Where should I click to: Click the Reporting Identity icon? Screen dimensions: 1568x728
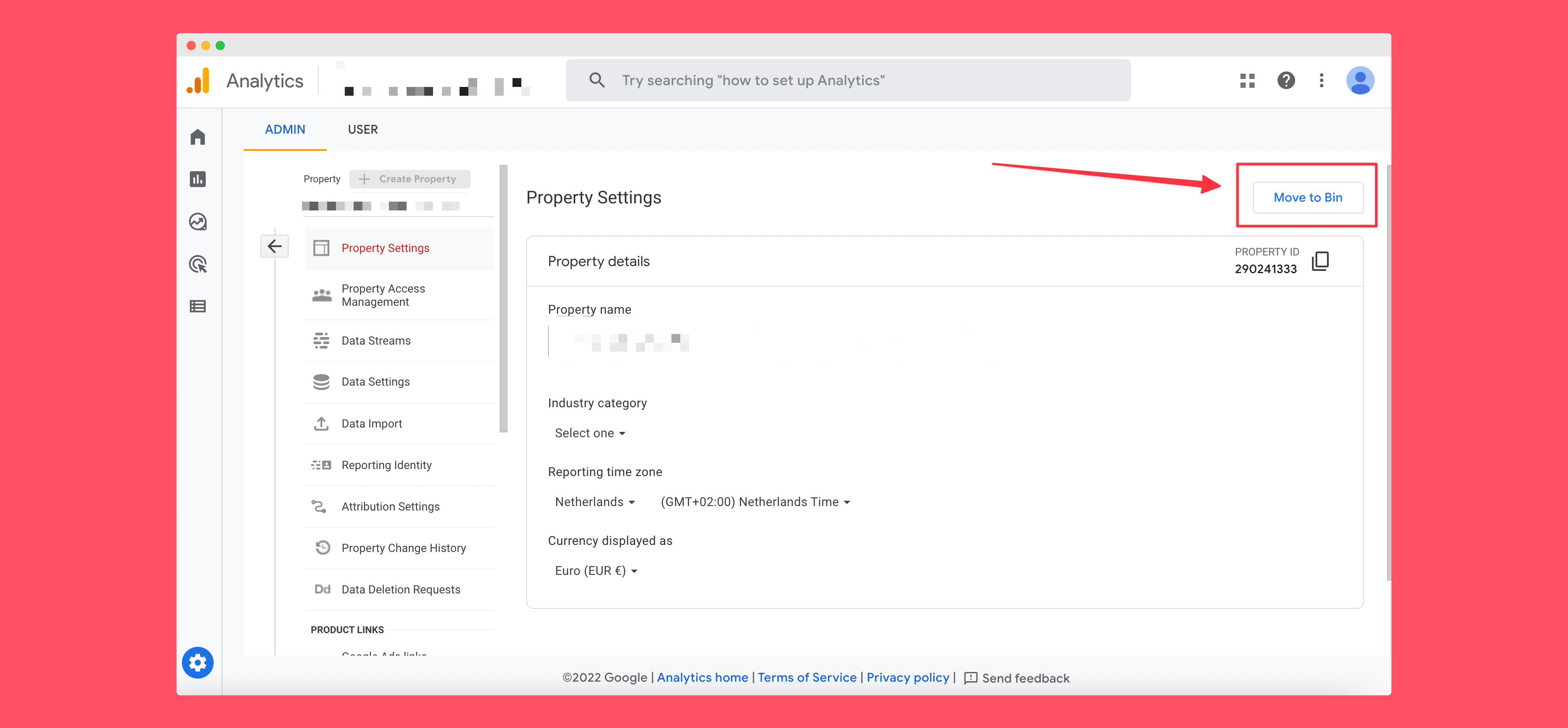[321, 465]
